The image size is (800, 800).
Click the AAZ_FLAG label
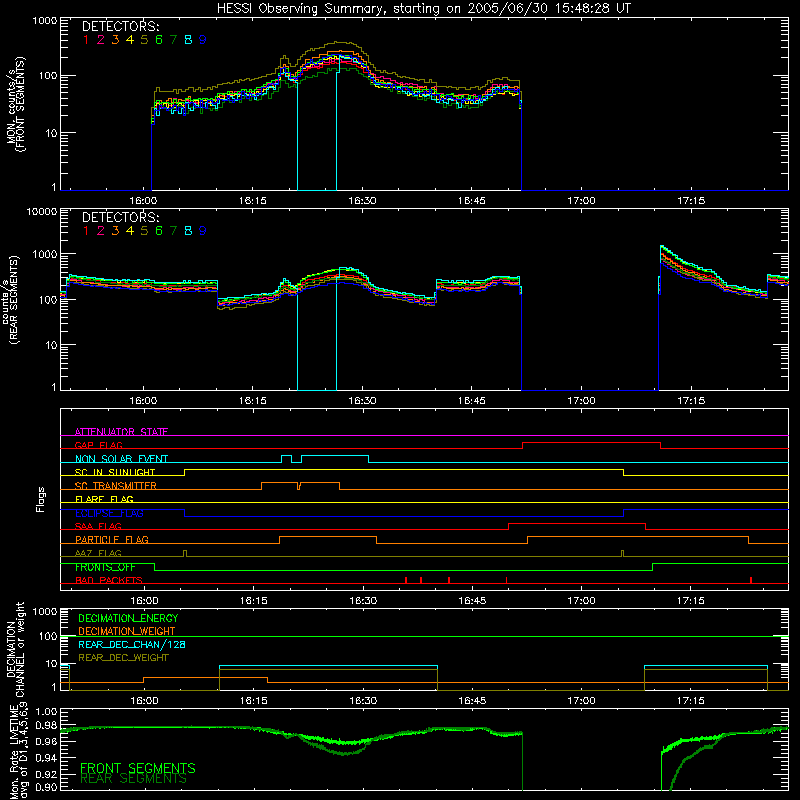click(x=98, y=553)
